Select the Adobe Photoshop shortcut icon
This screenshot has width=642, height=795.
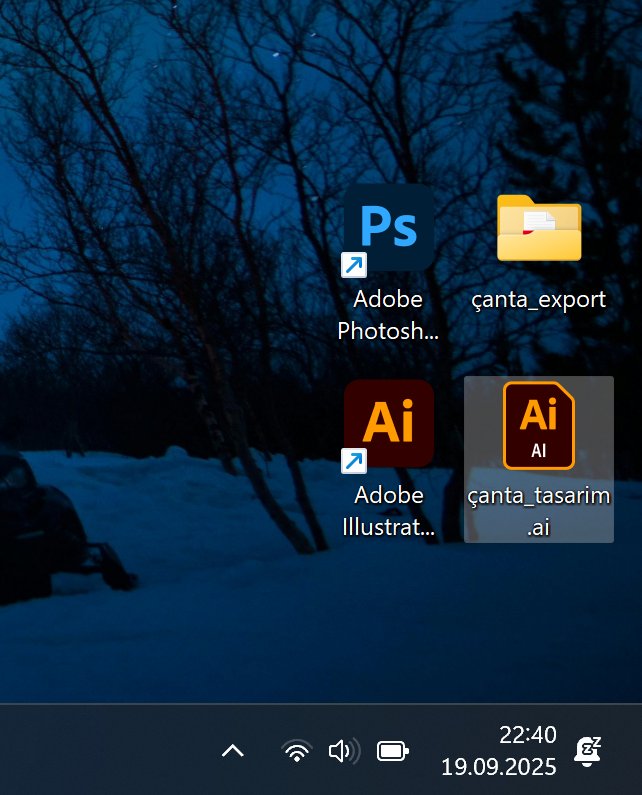(389, 228)
